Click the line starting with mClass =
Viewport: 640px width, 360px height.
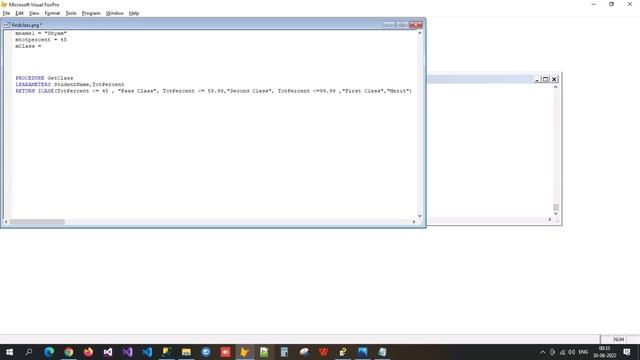pos(28,46)
